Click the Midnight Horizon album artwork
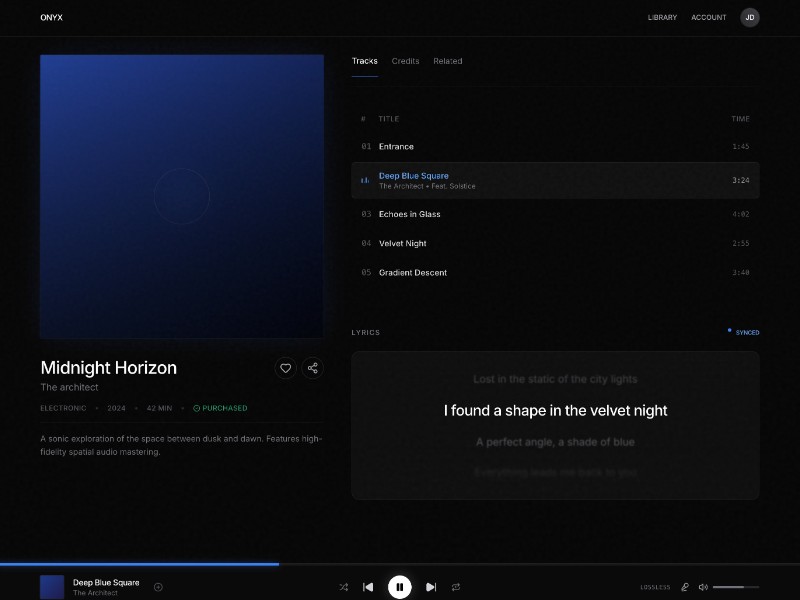 (182, 196)
